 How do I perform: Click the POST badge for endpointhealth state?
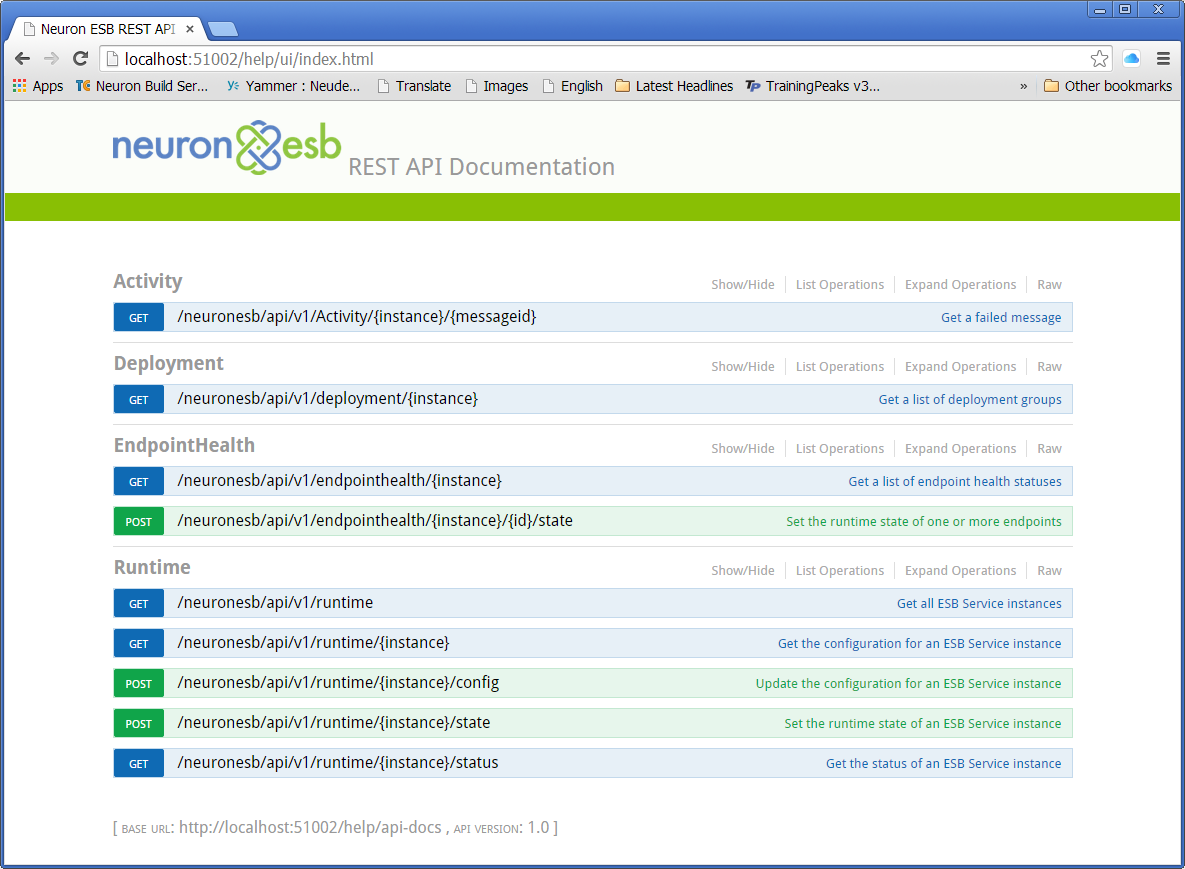138,521
